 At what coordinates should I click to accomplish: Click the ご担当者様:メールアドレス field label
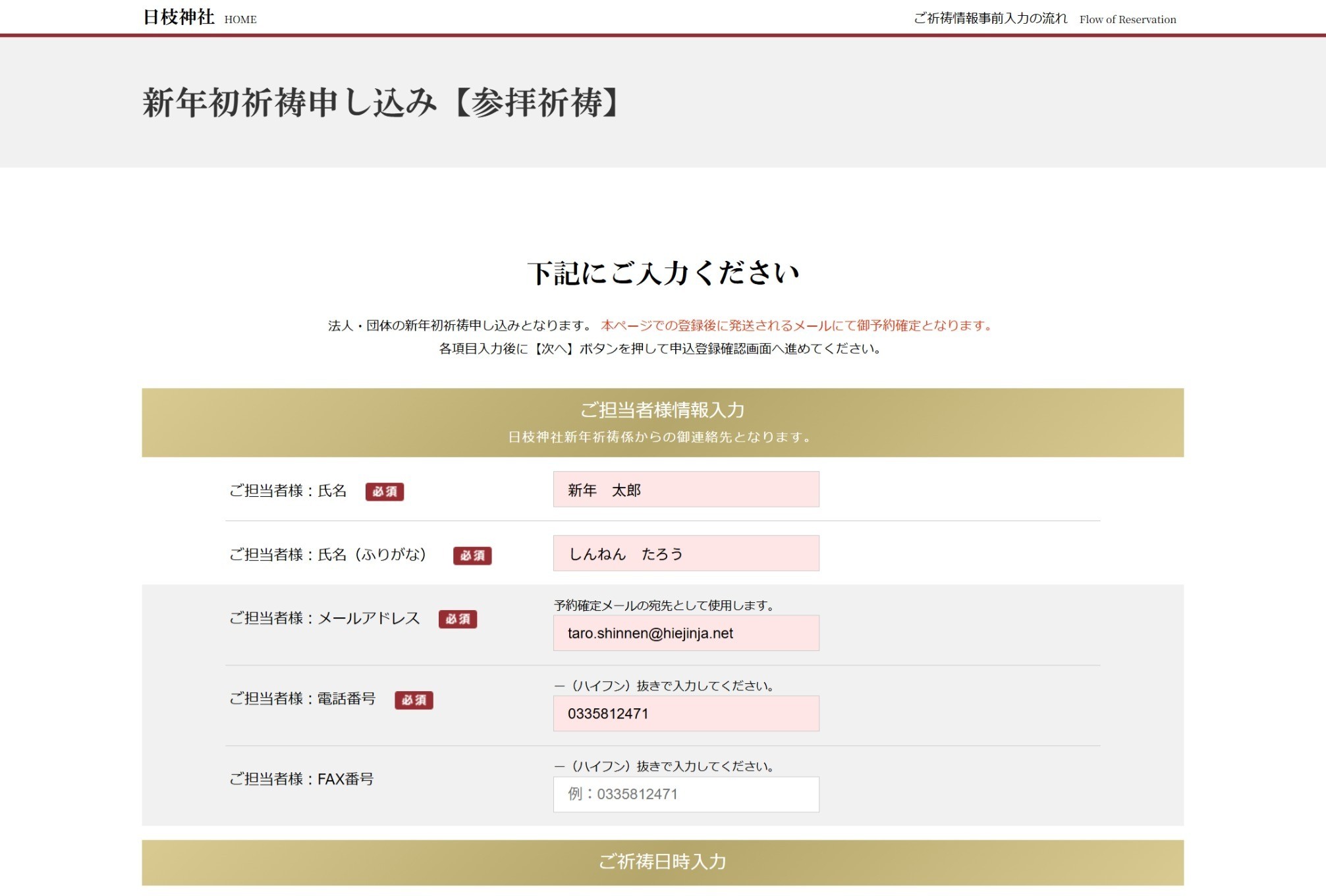(324, 618)
